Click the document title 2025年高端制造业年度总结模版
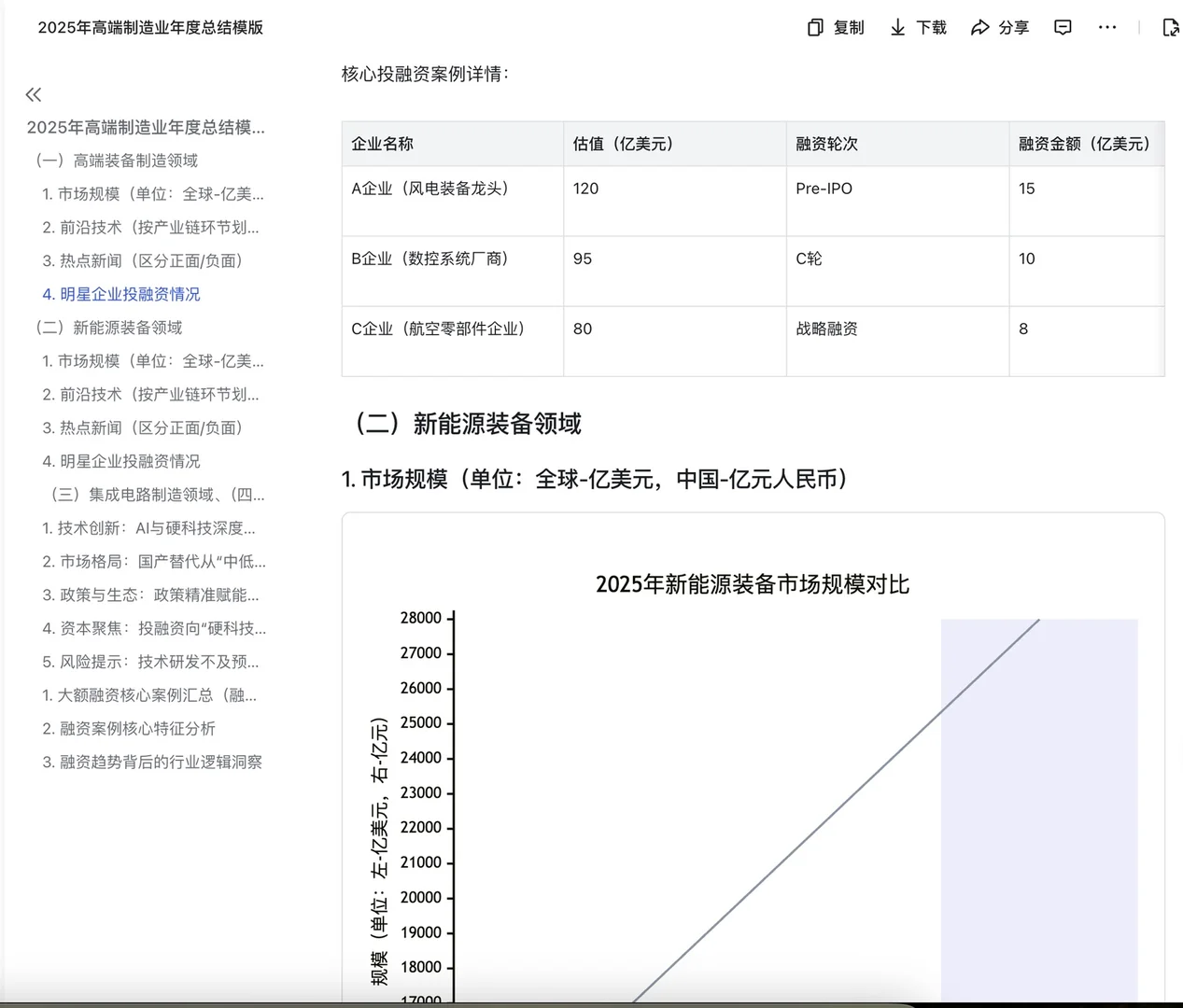Screen dimensions: 1183x1008 pos(149,28)
